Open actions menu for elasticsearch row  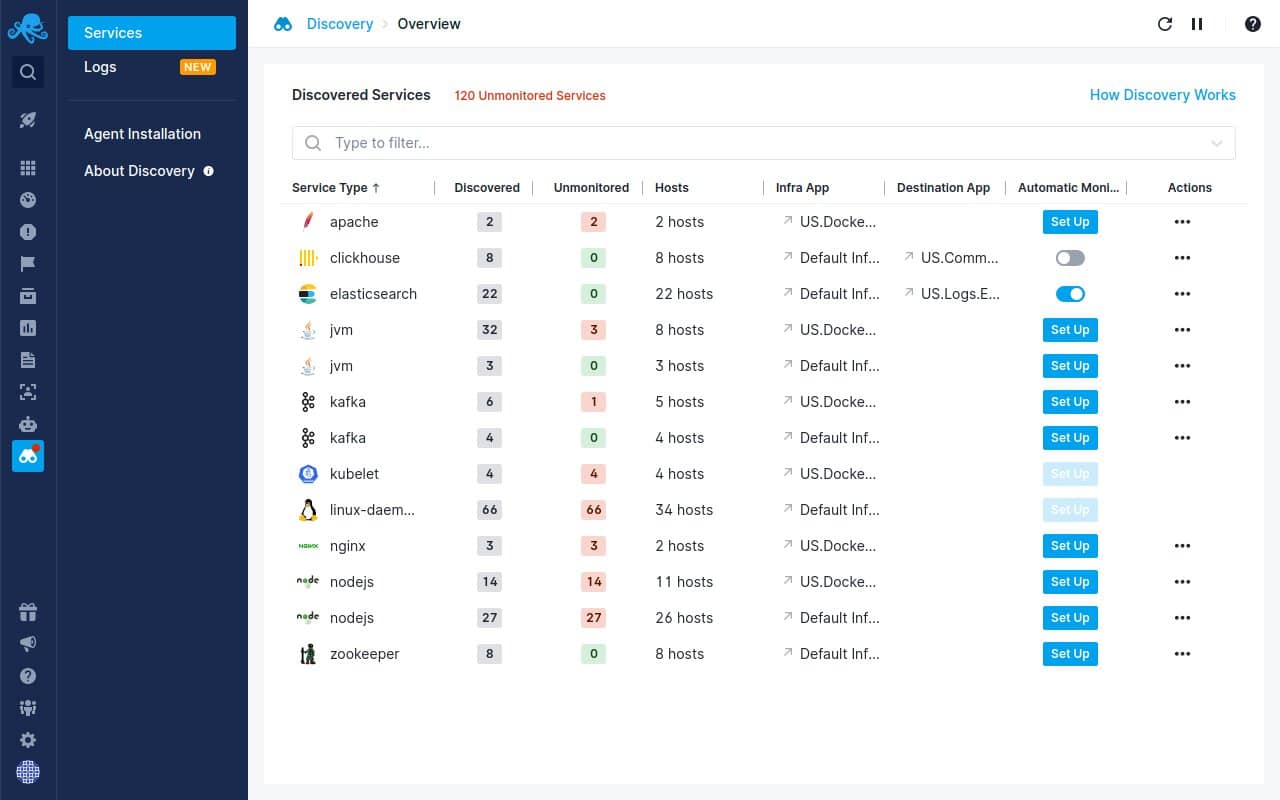pos(1183,294)
